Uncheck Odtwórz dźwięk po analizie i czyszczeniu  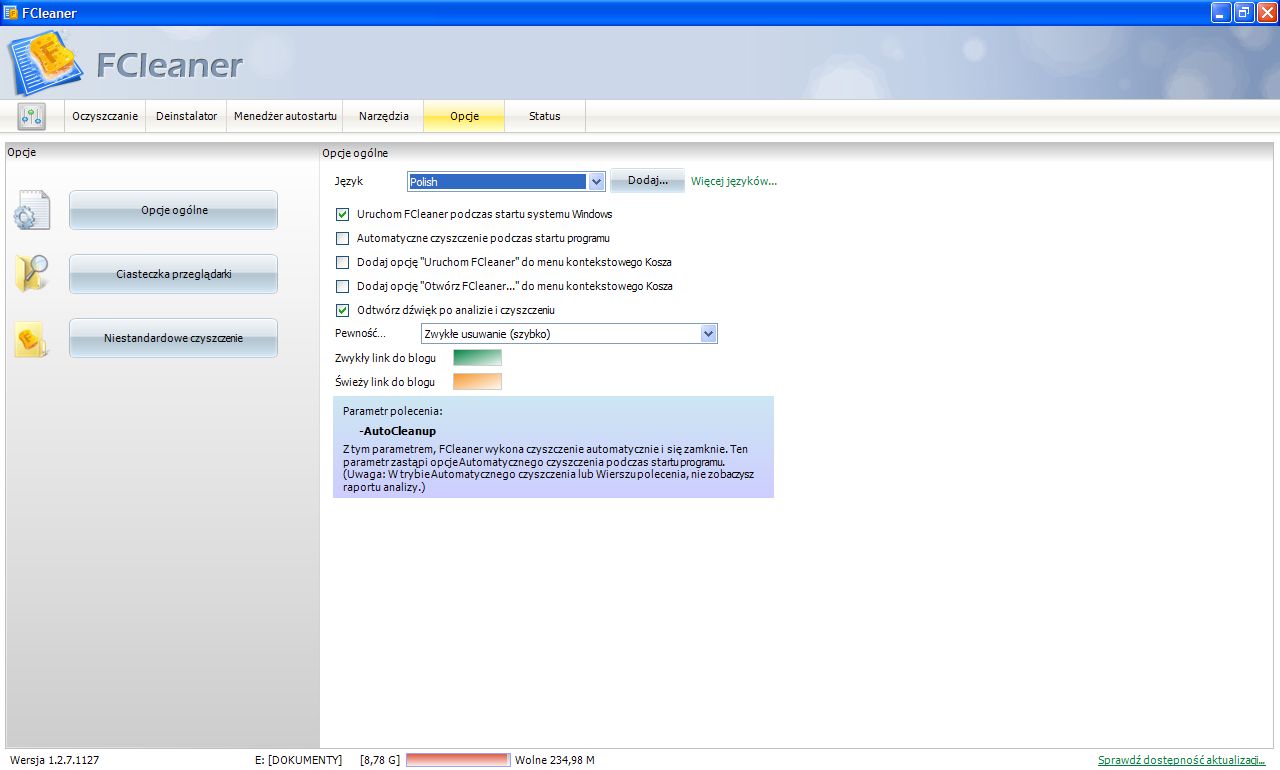point(343,310)
